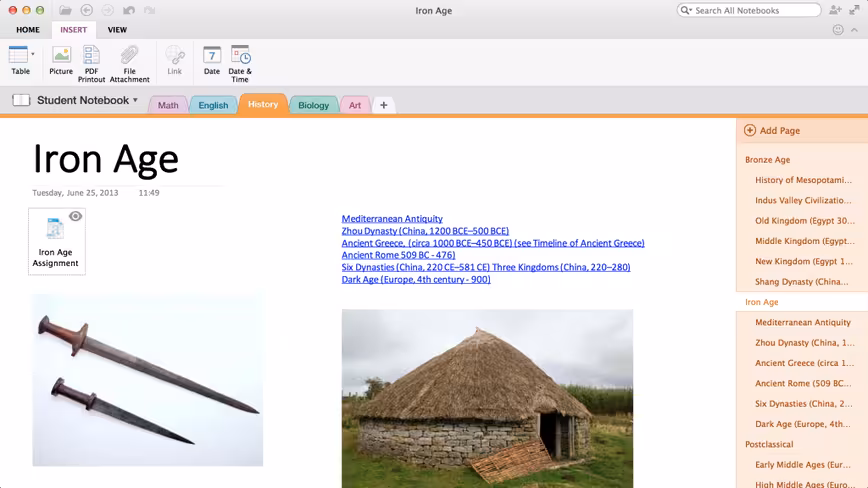Select Ancient Rome subpage in sidebar

click(802, 383)
